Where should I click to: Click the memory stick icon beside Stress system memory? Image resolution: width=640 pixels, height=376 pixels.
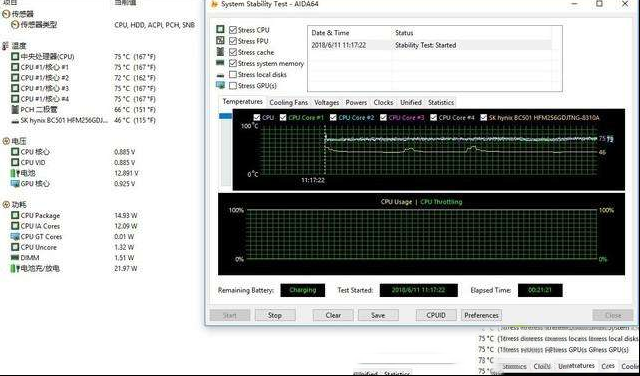click(x=220, y=63)
